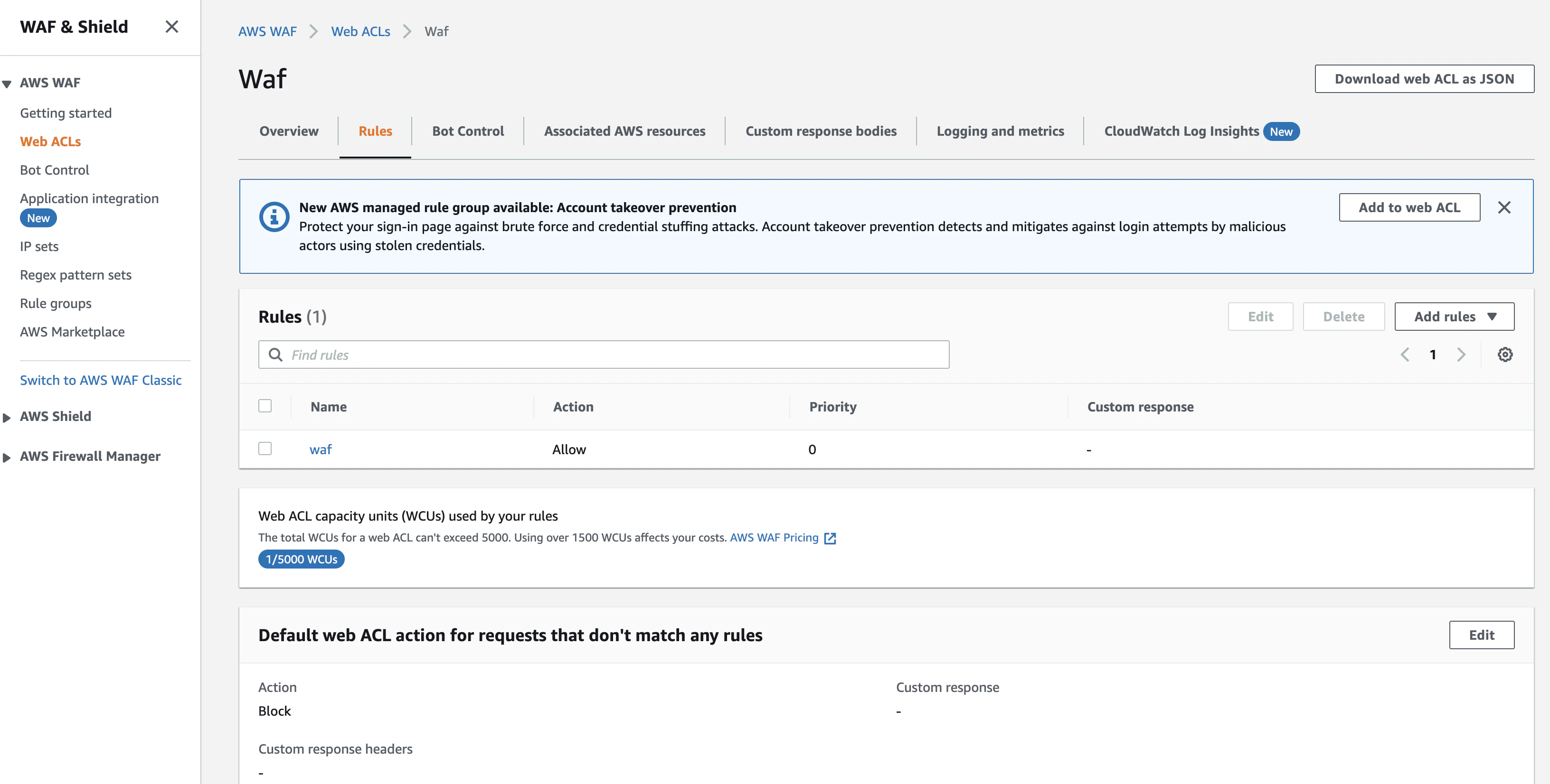The width and height of the screenshot is (1550, 784).
Task: Go to next page of rules
Action: (x=1461, y=355)
